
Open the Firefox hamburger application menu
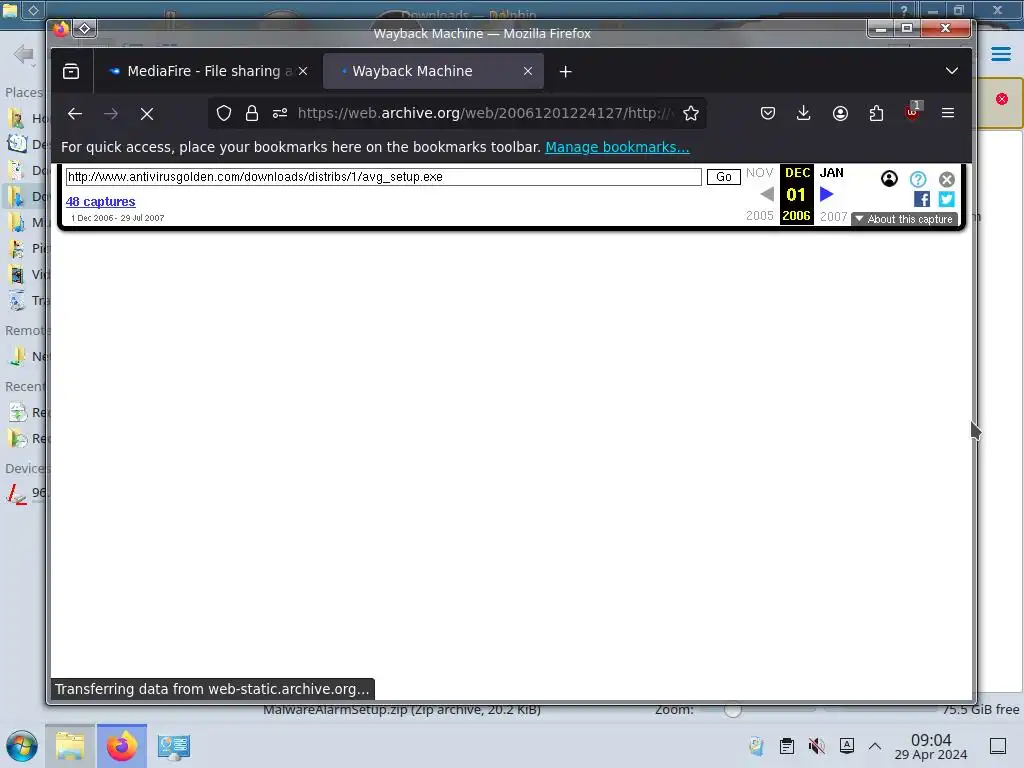(x=948, y=114)
